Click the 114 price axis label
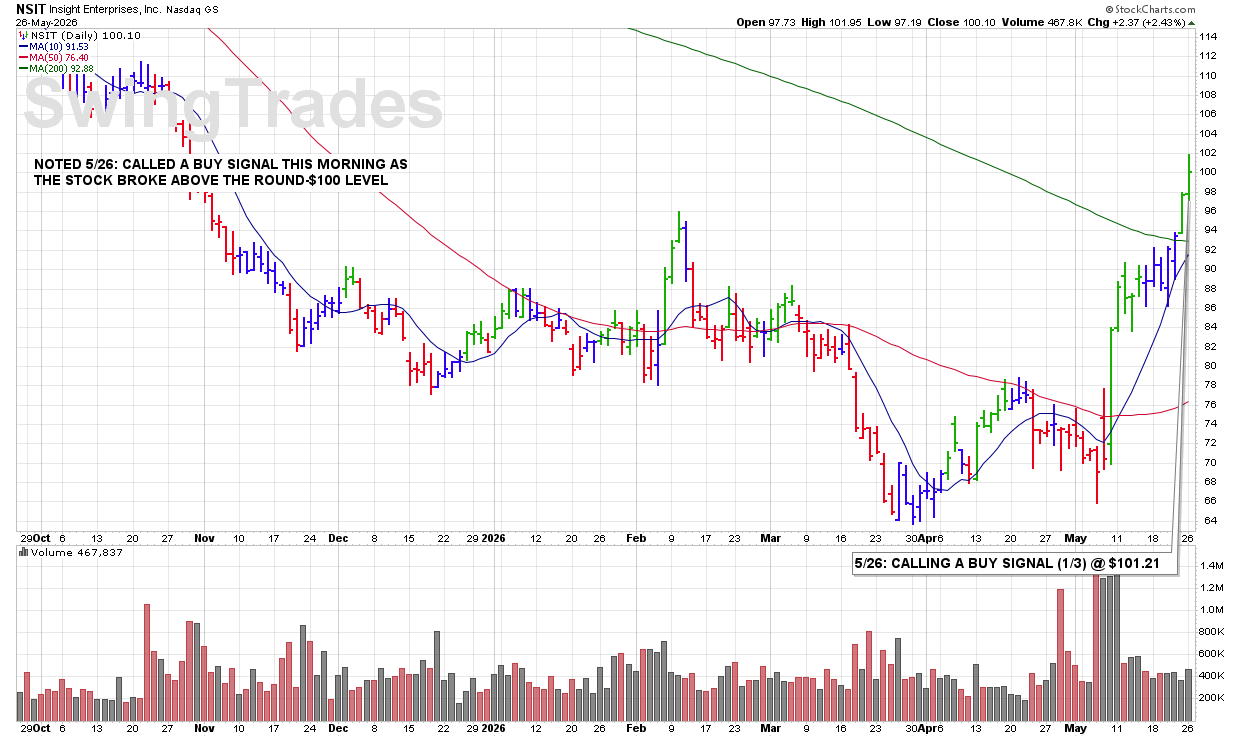Image resolution: width=1240 pixels, height=737 pixels. [1208, 36]
